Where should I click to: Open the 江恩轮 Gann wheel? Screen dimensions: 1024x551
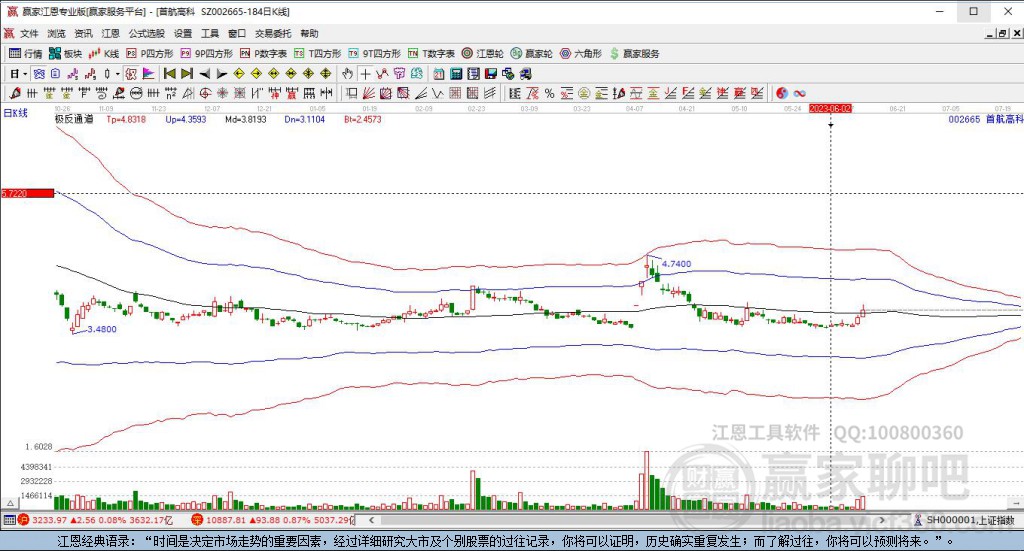tap(483, 54)
